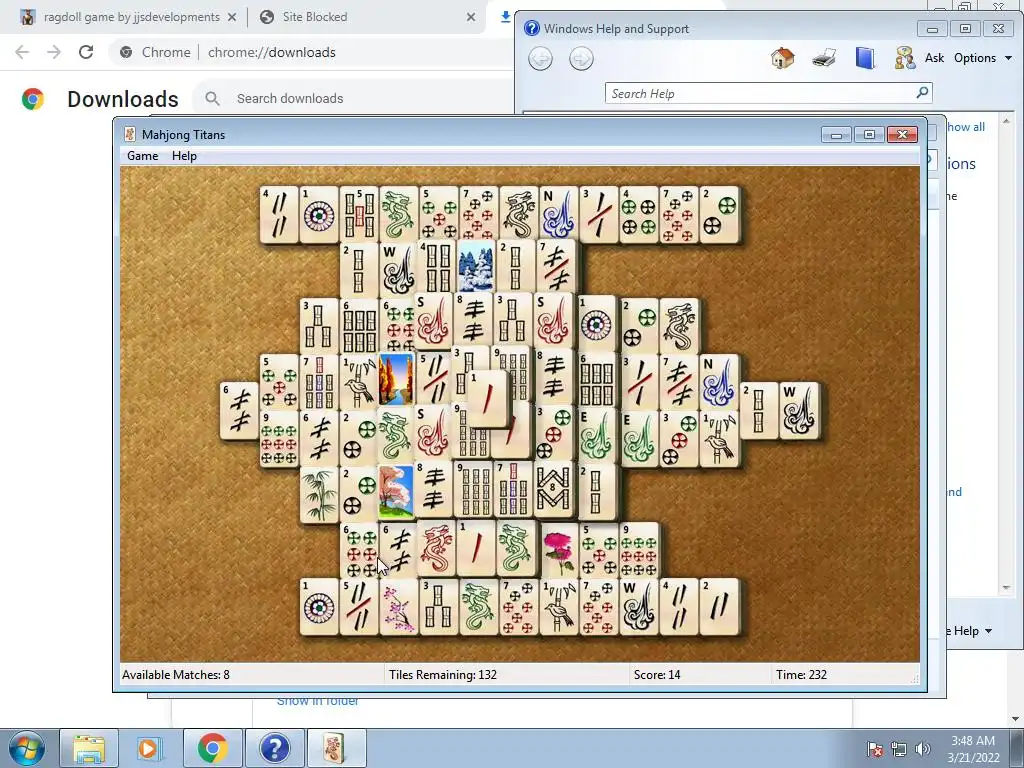
Task: Select the West wind tile in the bottom row
Action: (639, 607)
